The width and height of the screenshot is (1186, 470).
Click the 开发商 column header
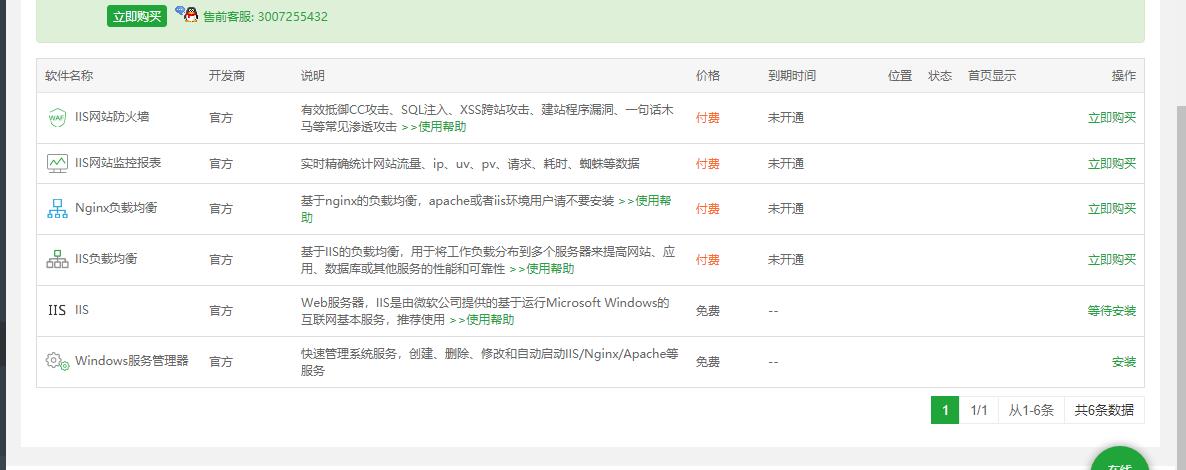pyautogui.click(x=227, y=76)
